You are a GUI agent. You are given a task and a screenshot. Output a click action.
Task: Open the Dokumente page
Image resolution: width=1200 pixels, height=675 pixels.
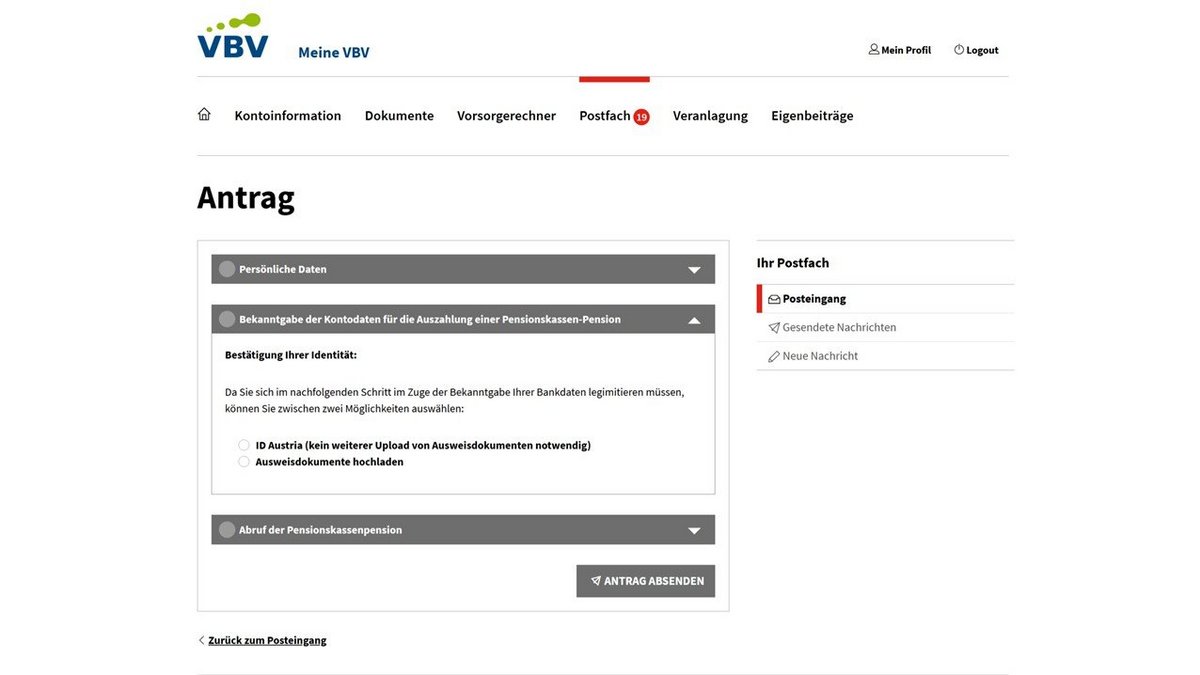tap(399, 115)
